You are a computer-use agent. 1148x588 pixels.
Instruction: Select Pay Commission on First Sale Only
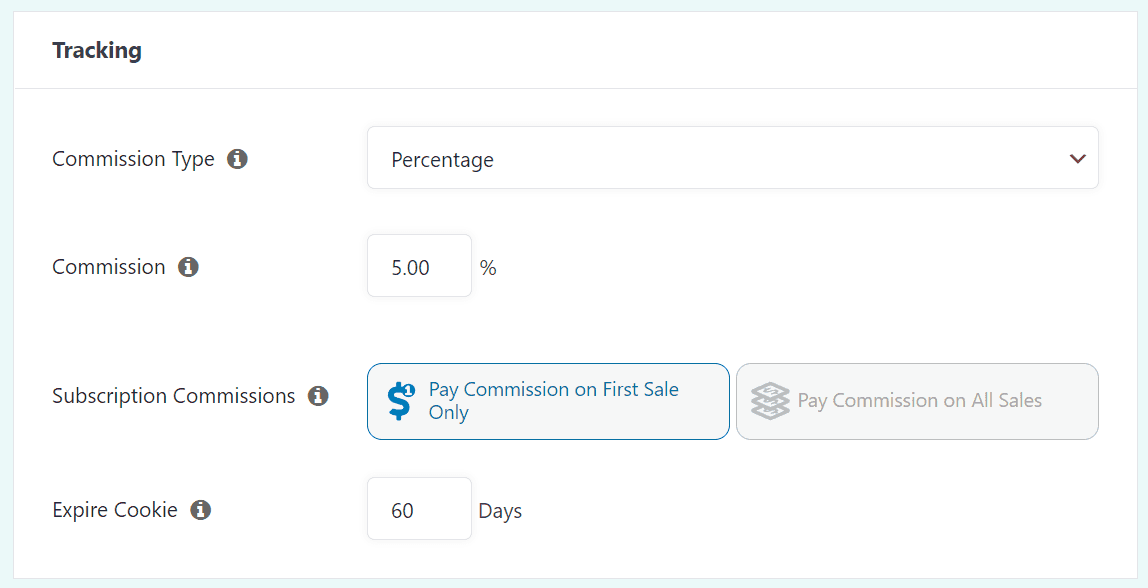[x=548, y=401]
